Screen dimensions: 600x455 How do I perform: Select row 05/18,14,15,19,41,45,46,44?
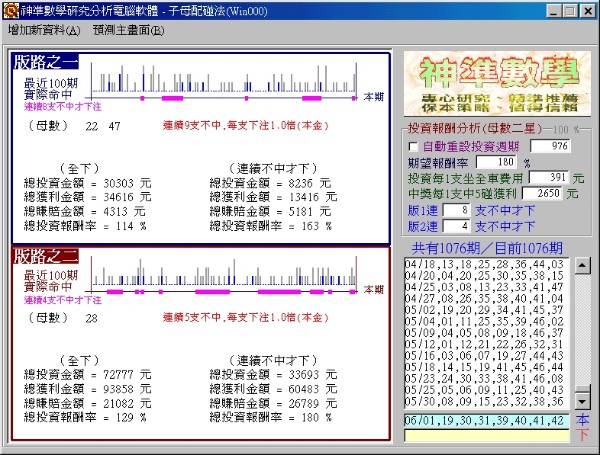pos(484,367)
